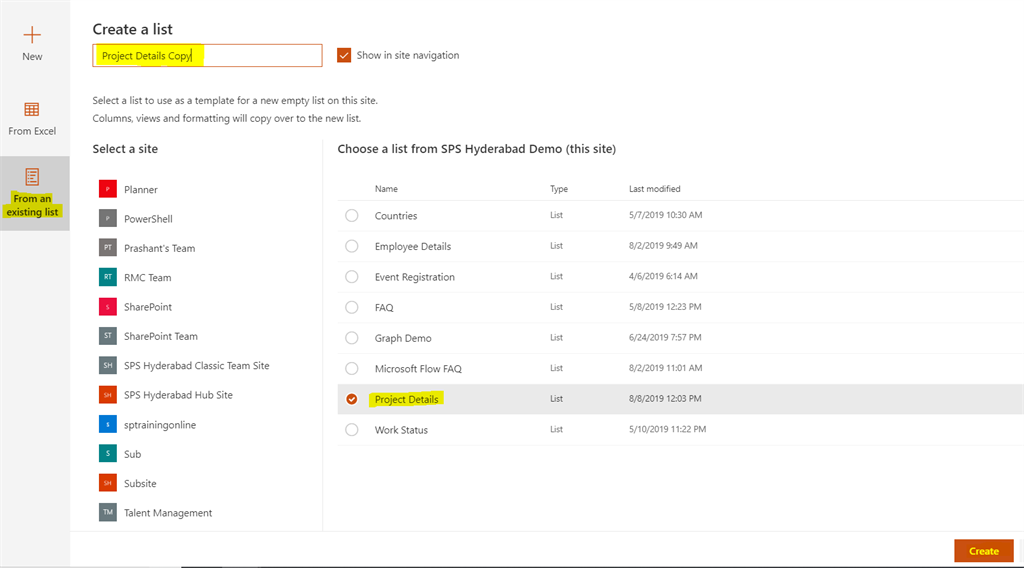Image resolution: width=1024 pixels, height=568 pixels.
Task: Select the Work Status radio button
Action: click(352, 430)
